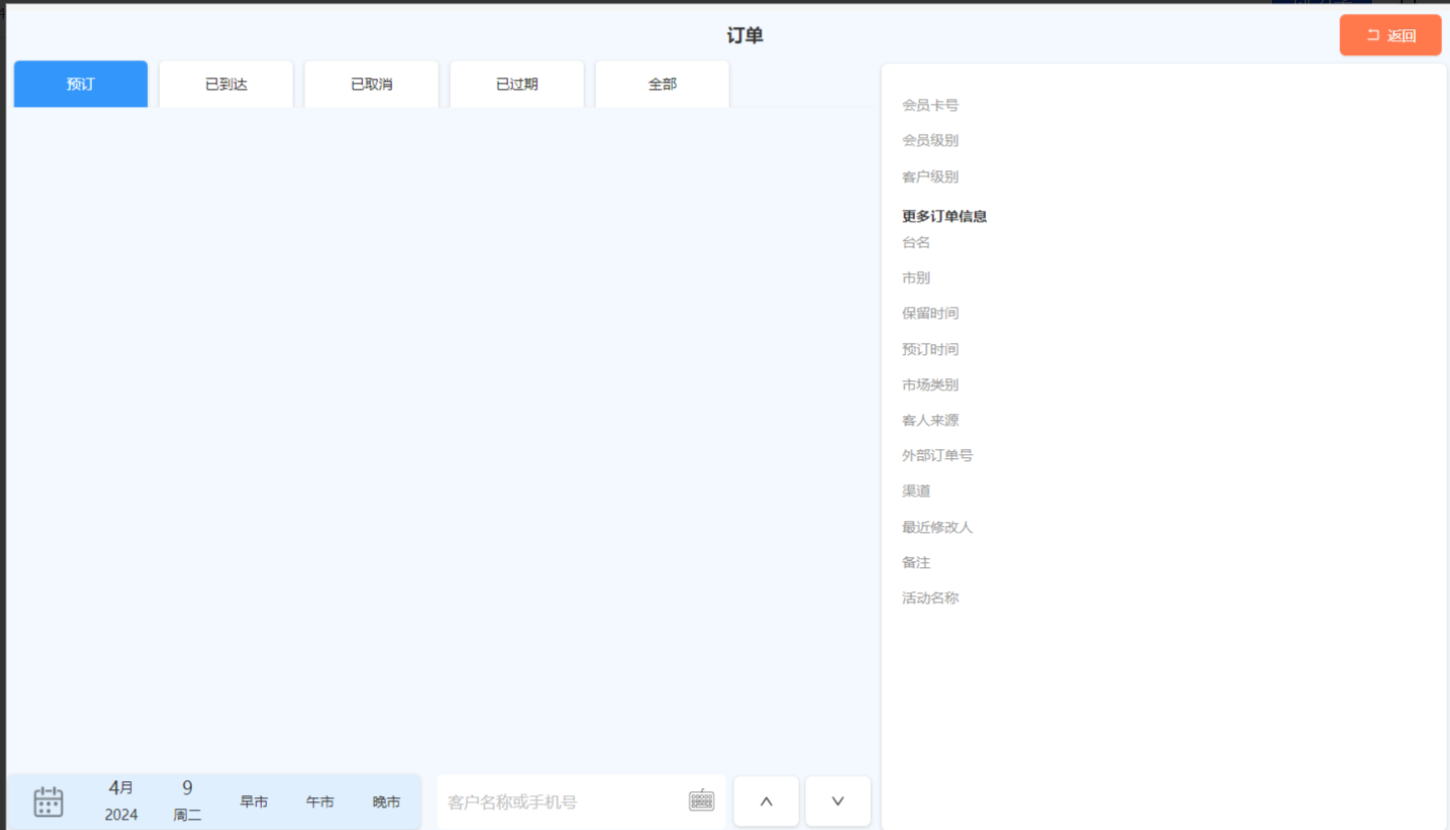This screenshot has height=830, width=1450.
Task: Click the on-screen keyboard icon
Action: click(x=702, y=801)
